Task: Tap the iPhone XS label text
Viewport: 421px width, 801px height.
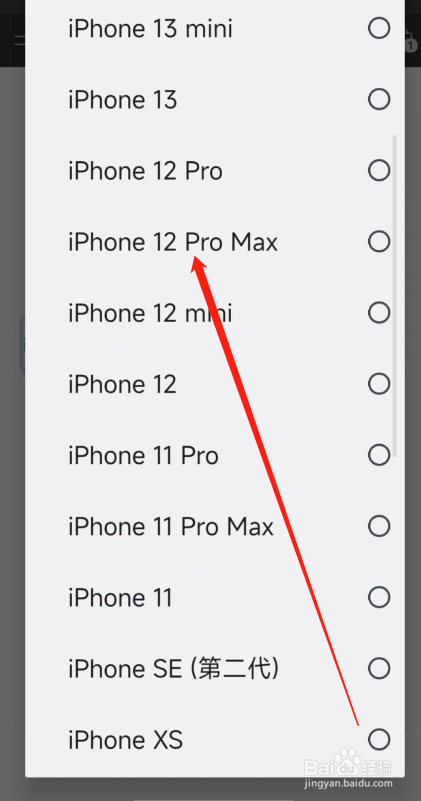Action: point(126,740)
